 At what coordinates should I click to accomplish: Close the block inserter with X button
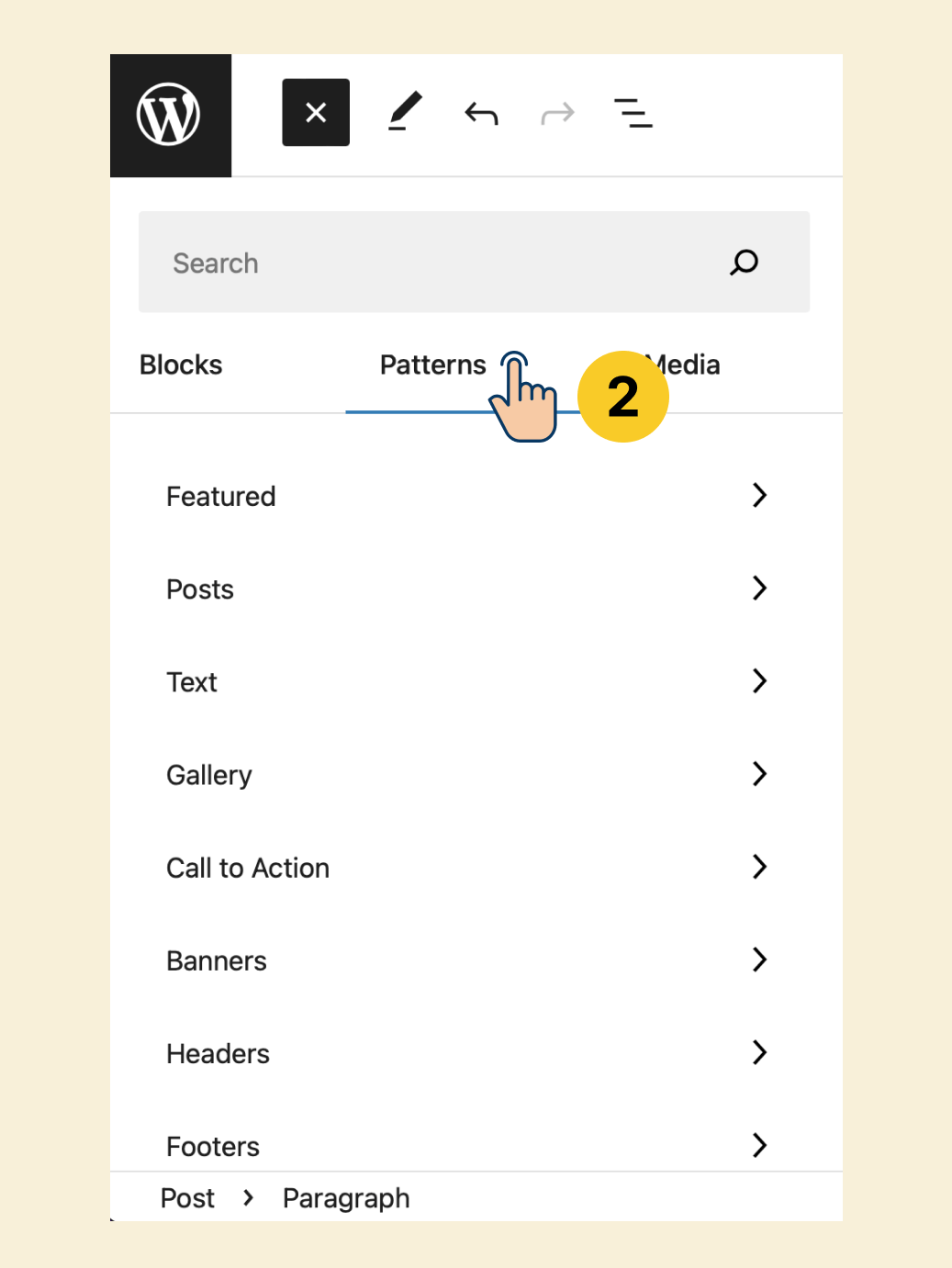pos(316,113)
